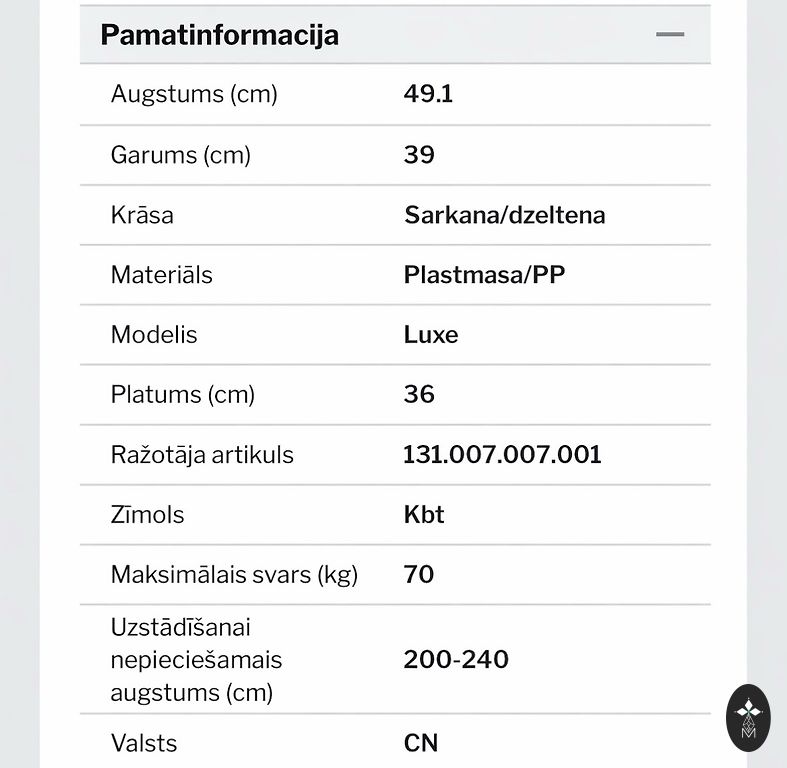Click the brand value Kbt
The width and height of the screenshot is (787, 768).
[424, 515]
